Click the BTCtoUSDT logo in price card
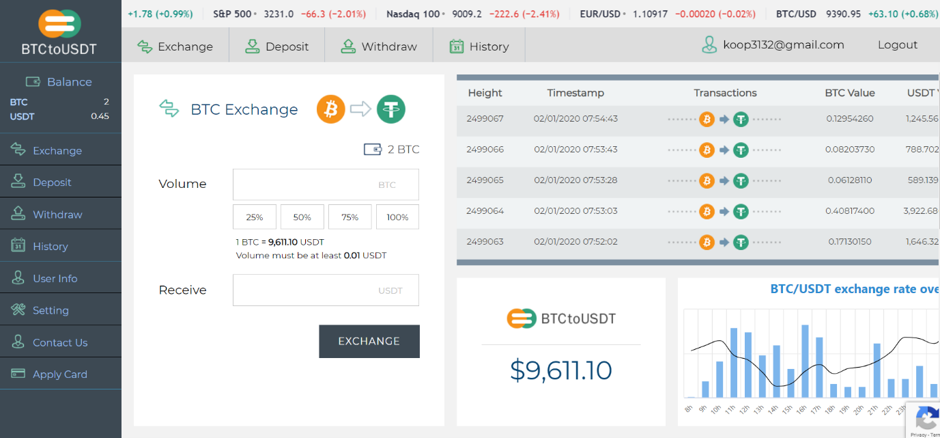 pos(561,319)
